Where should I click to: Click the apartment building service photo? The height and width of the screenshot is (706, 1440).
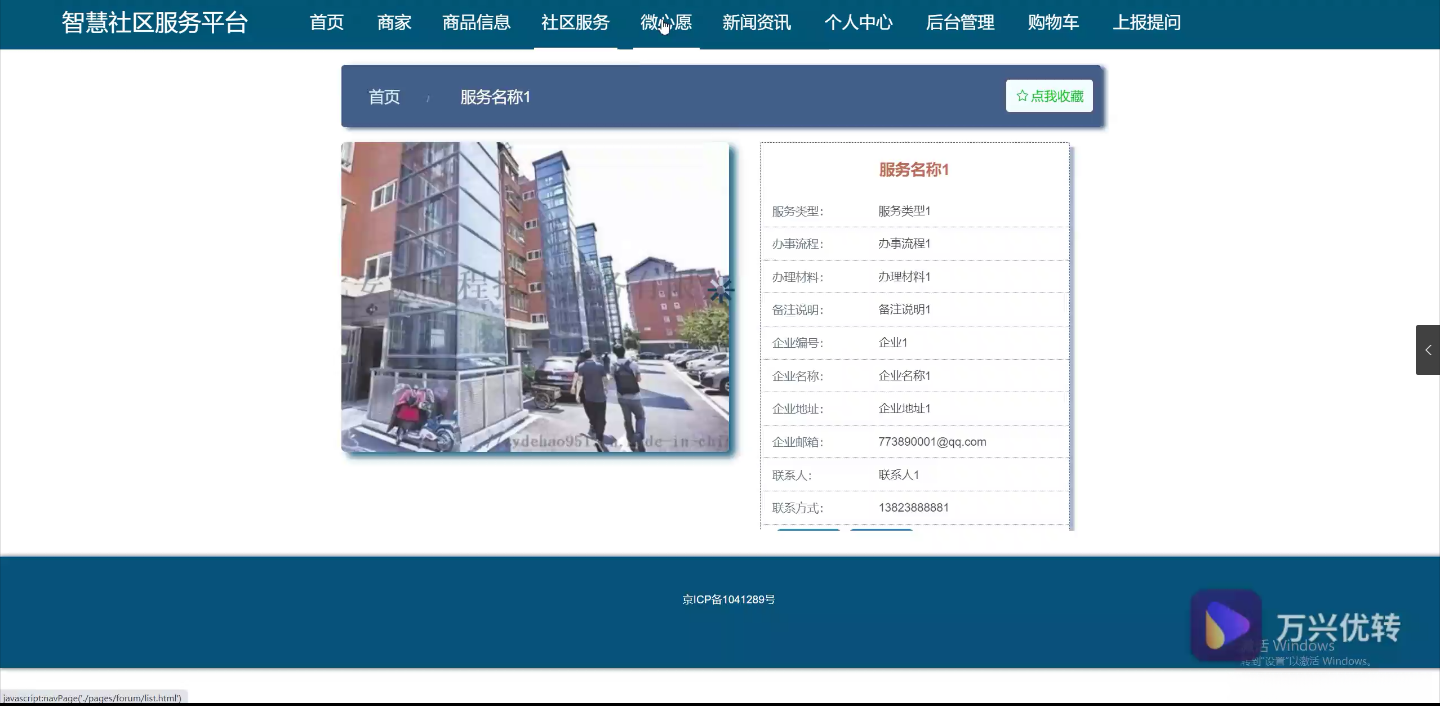[x=535, y=297]
